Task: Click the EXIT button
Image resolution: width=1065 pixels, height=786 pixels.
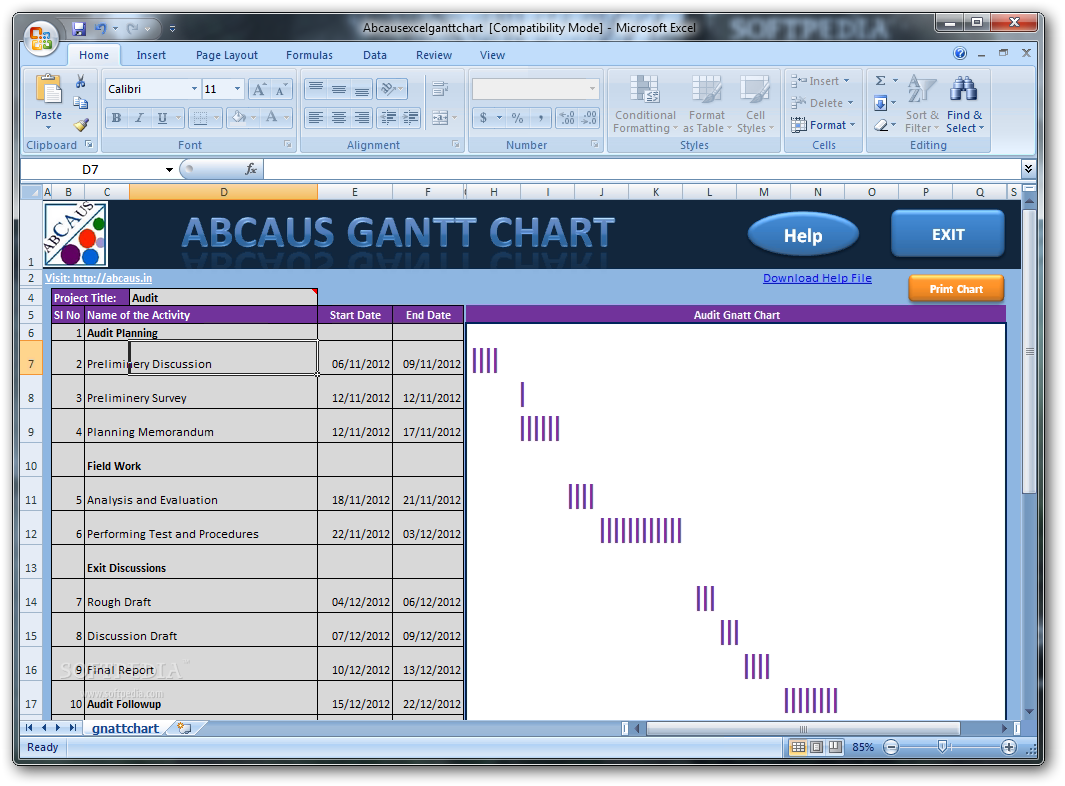Action: (947, 234)
